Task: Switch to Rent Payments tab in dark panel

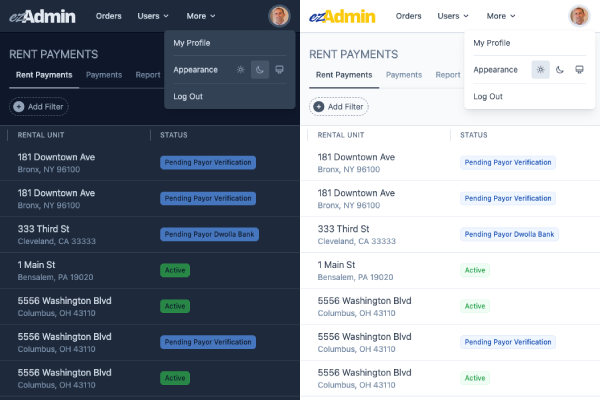Action: coord(44,75)
